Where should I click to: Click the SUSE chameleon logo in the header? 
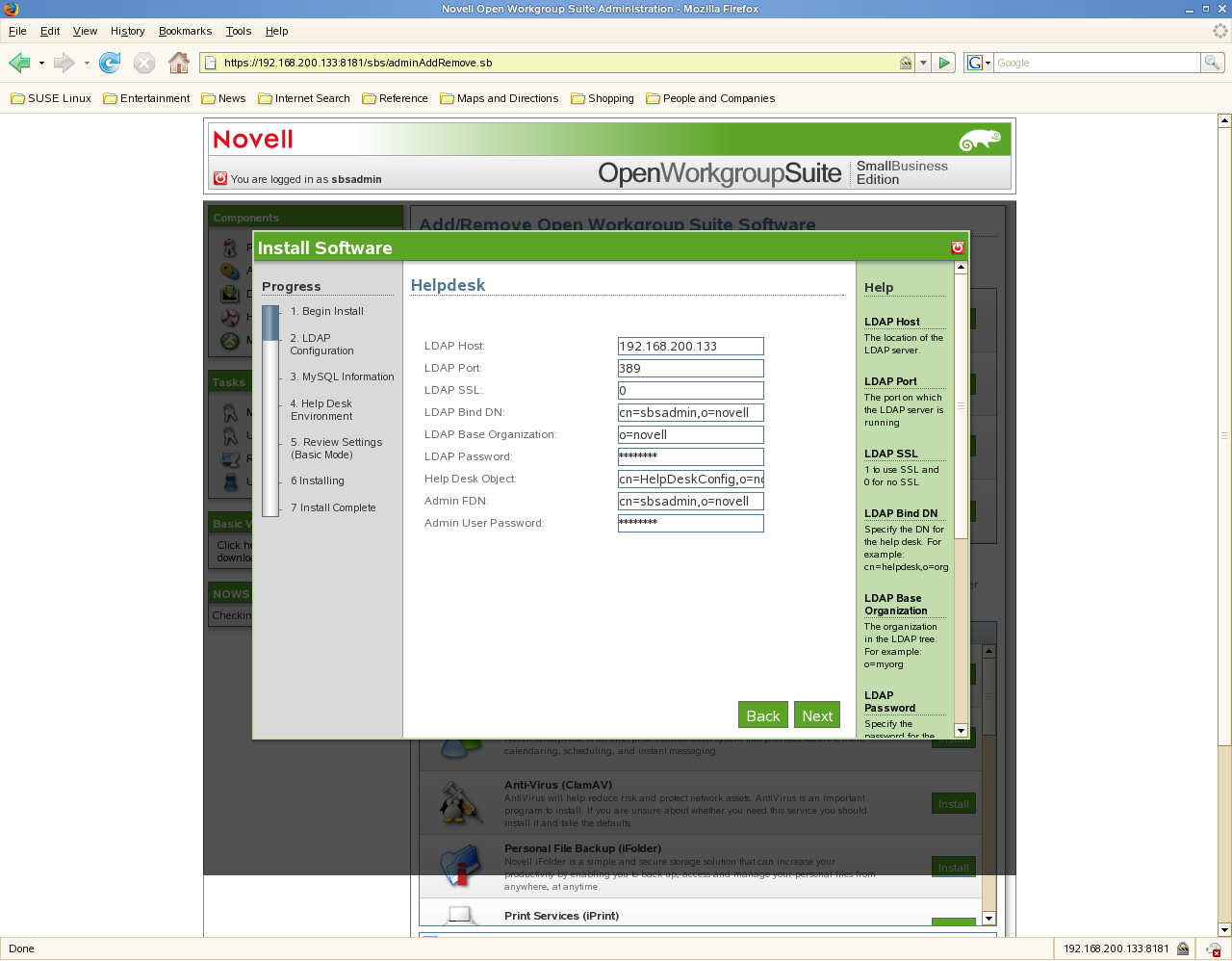tap(980, 140)
